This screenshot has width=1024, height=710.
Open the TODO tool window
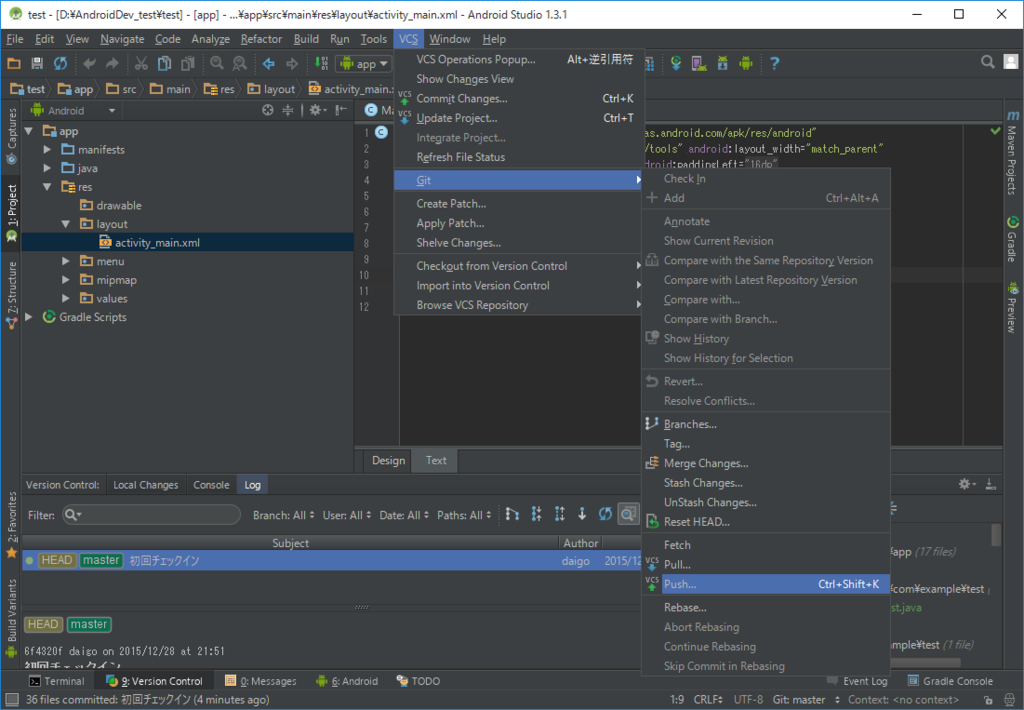[419, 681]
